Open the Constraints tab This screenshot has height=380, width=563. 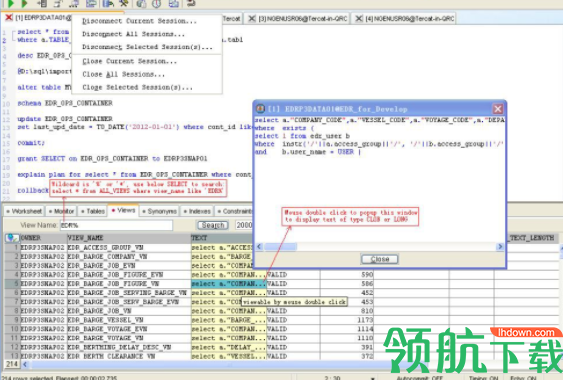[234, 211]
